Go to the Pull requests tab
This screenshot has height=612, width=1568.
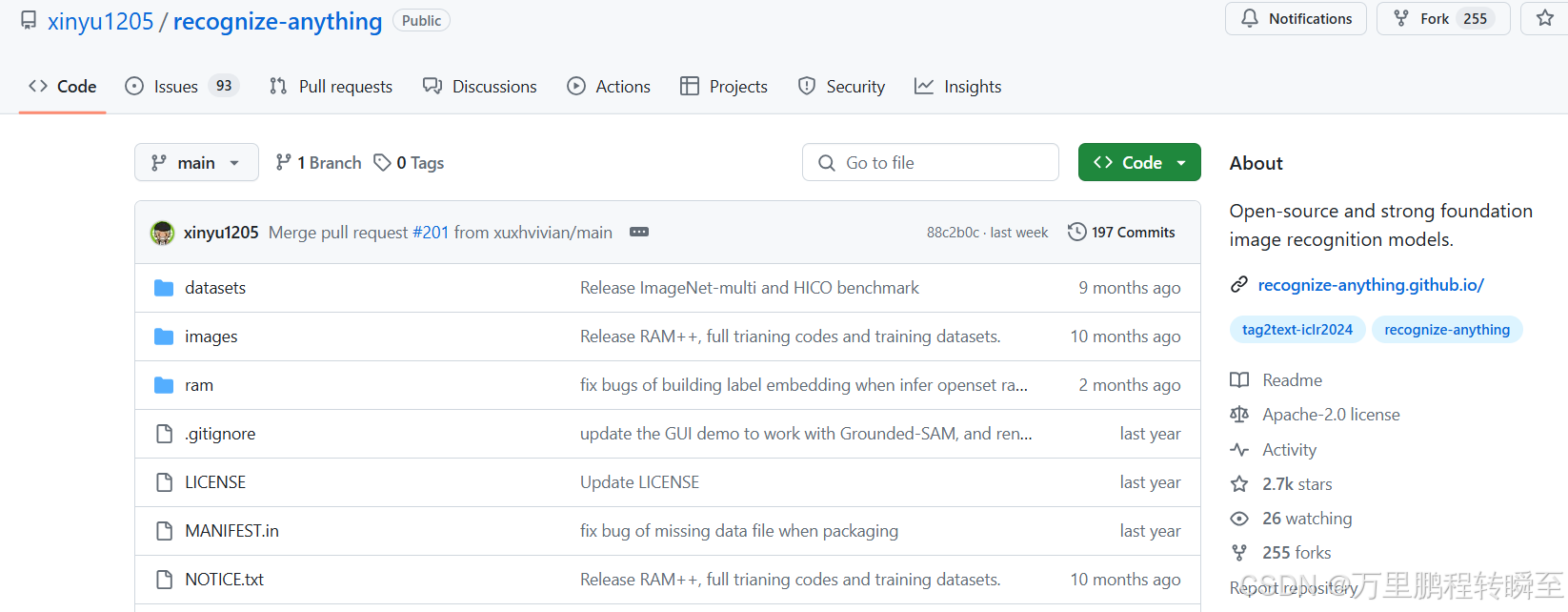pos(331,87)
